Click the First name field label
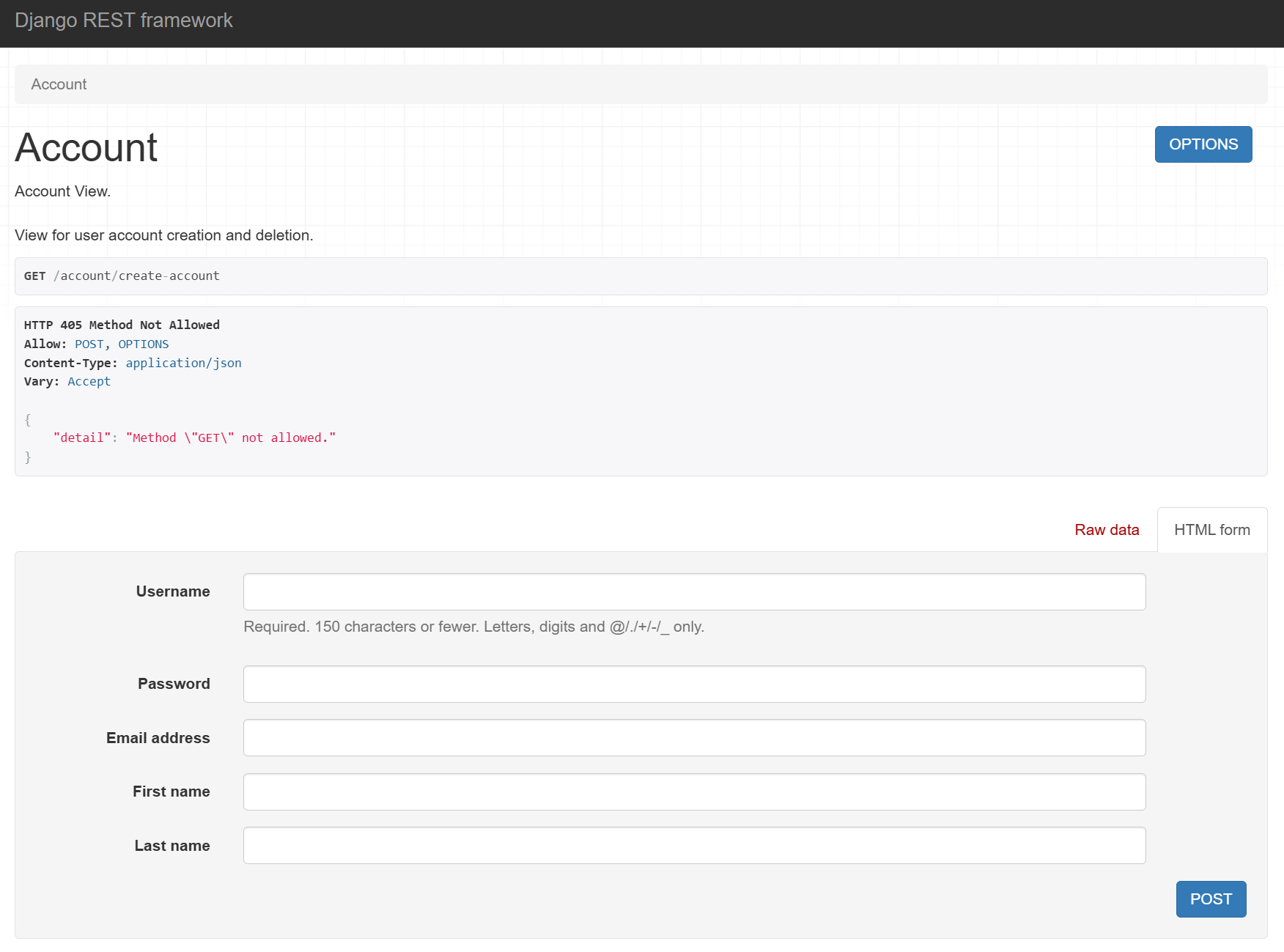1284x952 pixels. [x=171, y=792]
